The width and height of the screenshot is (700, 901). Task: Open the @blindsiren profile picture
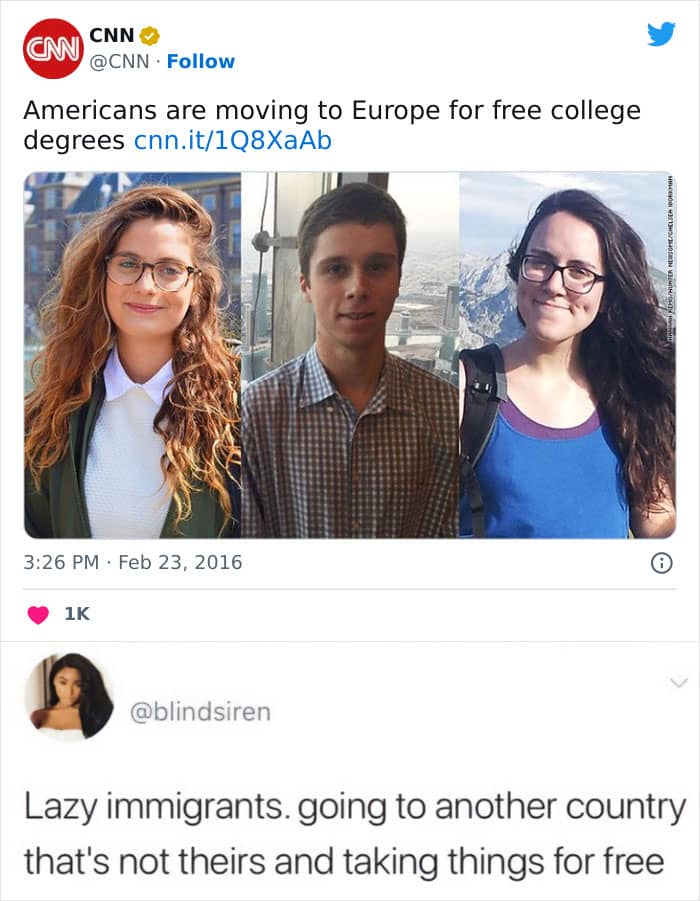(70, 696)
